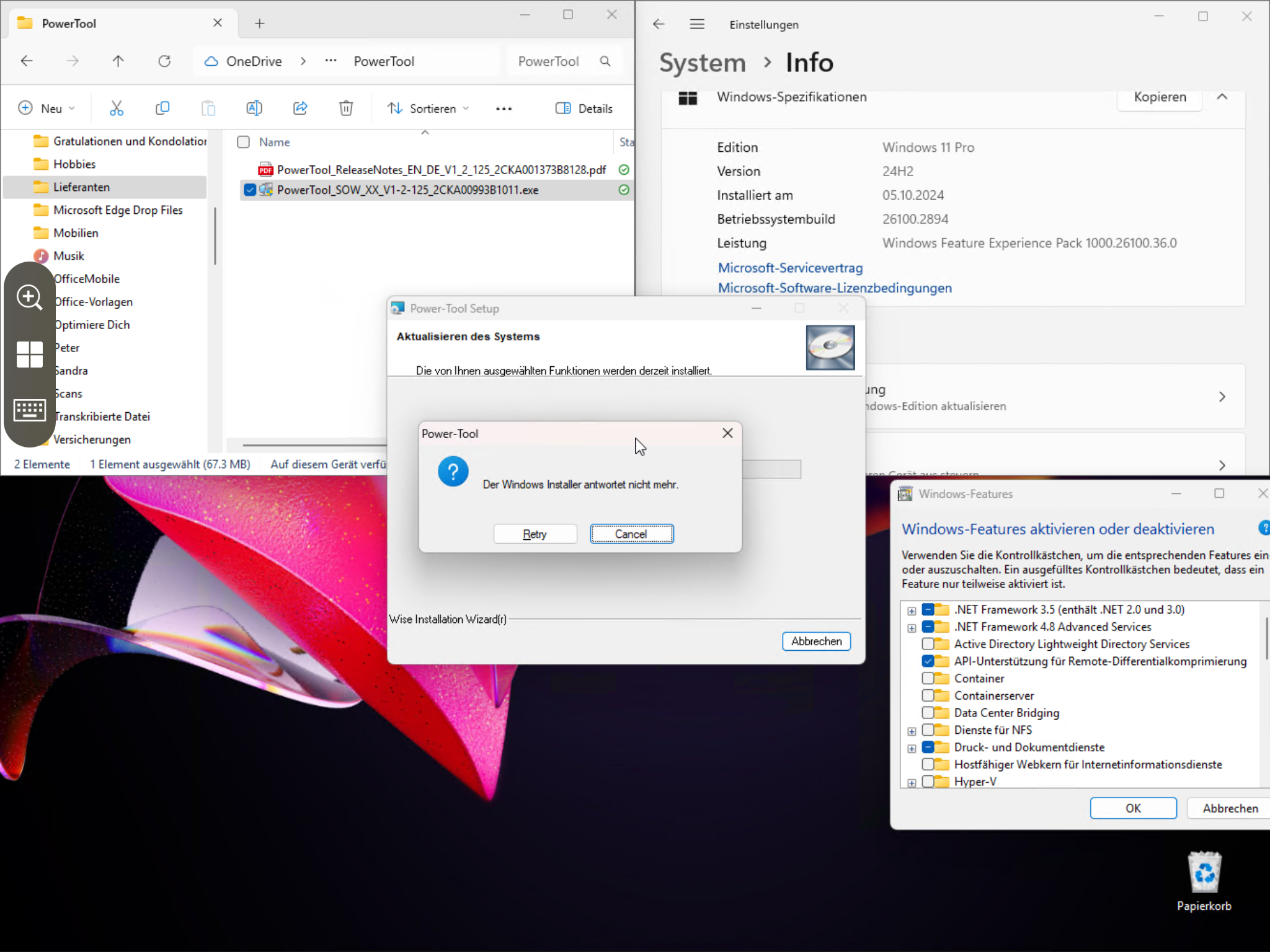This screenshot has height=952, width=1270.
Task: Toggle the Details pane button in Explorer
Action: click(584, 108)
